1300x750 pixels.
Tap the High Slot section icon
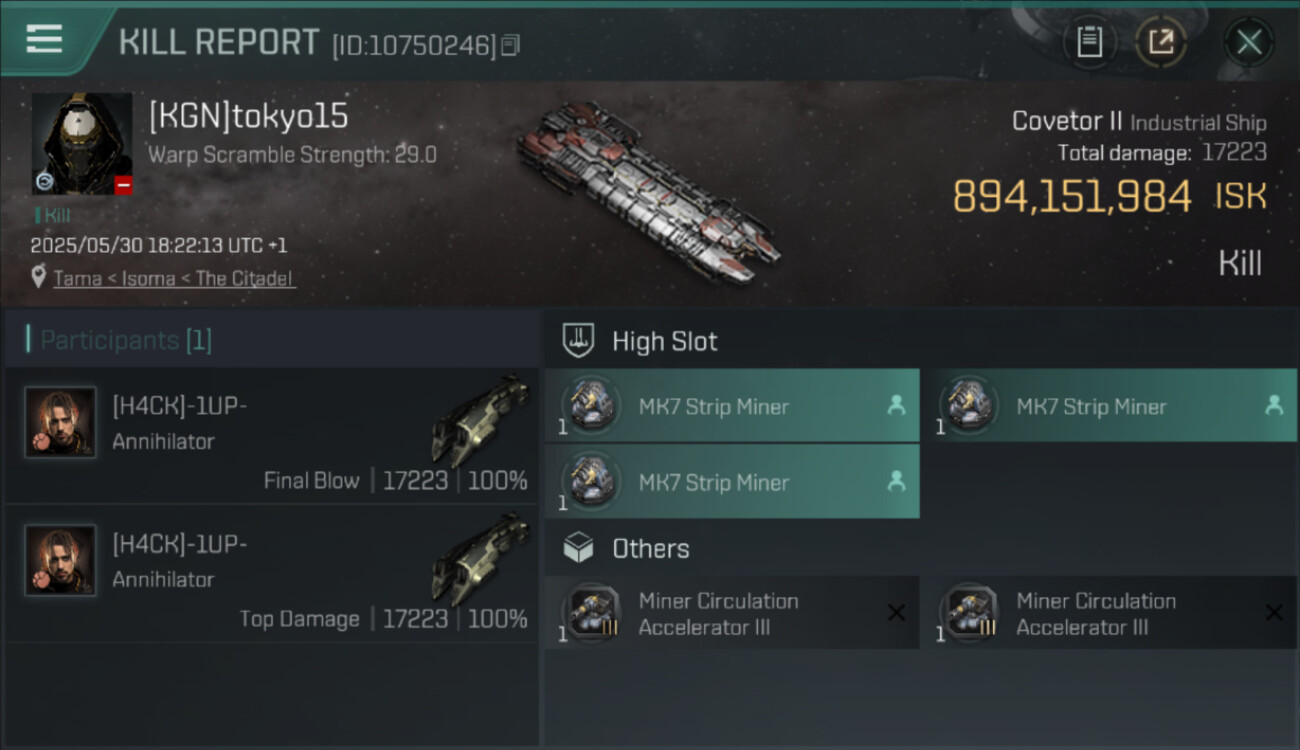[x=579, y=341]
